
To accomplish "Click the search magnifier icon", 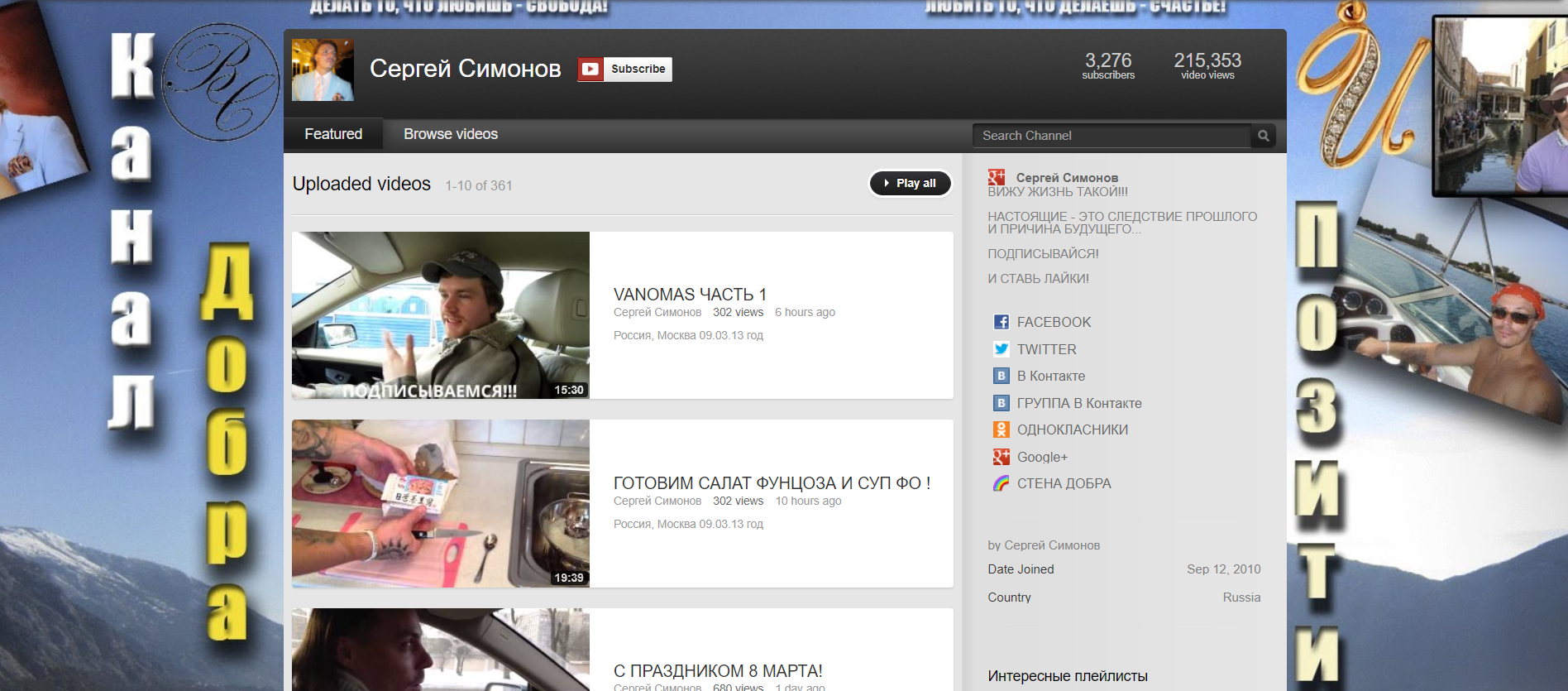I will [x=1263, y=136].
